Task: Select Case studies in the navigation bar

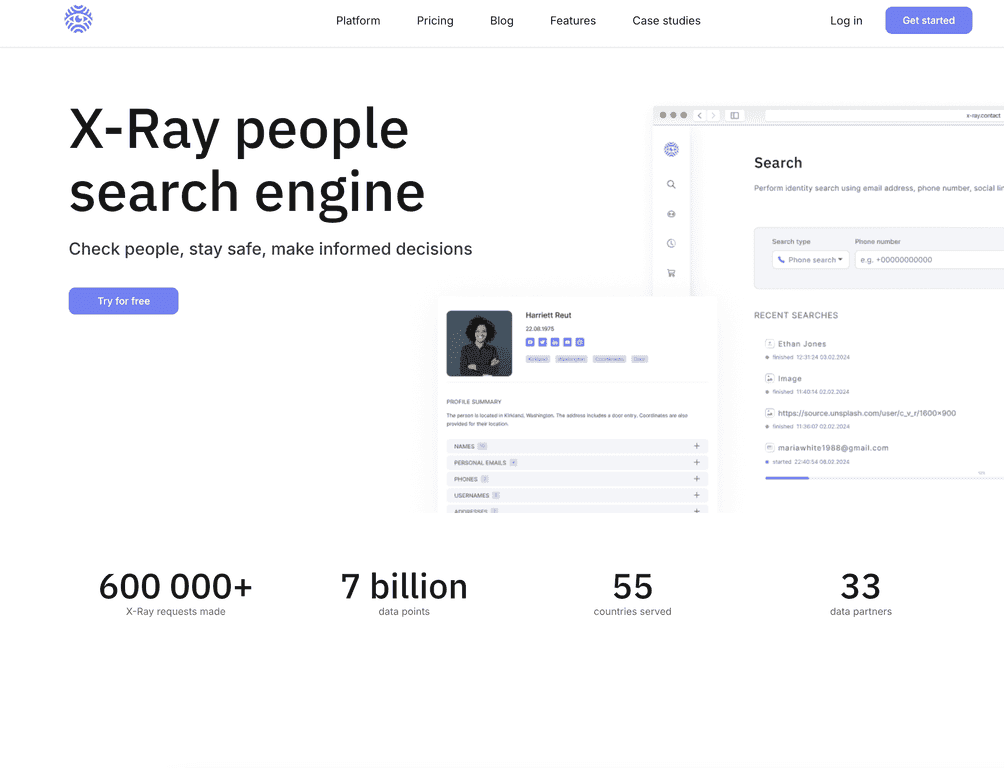Action: (666, 20)
